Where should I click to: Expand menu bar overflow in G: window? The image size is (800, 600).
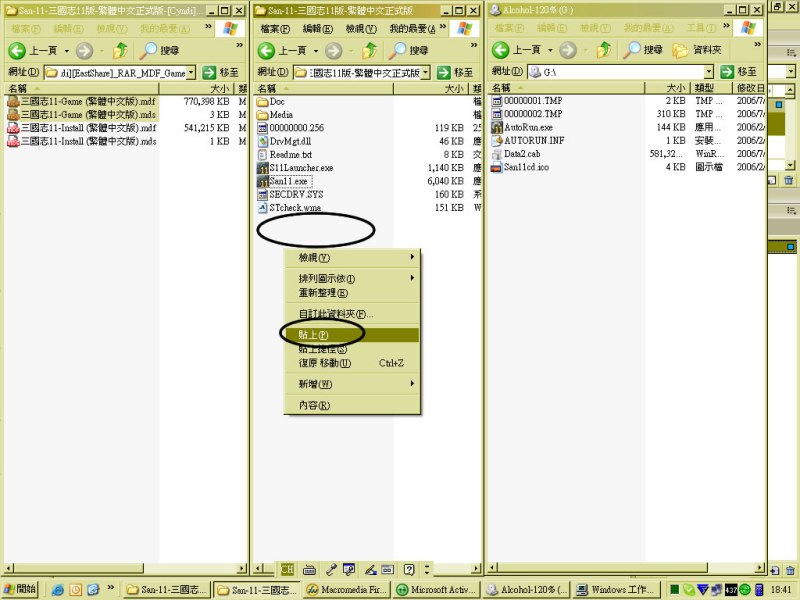(726, 26)
